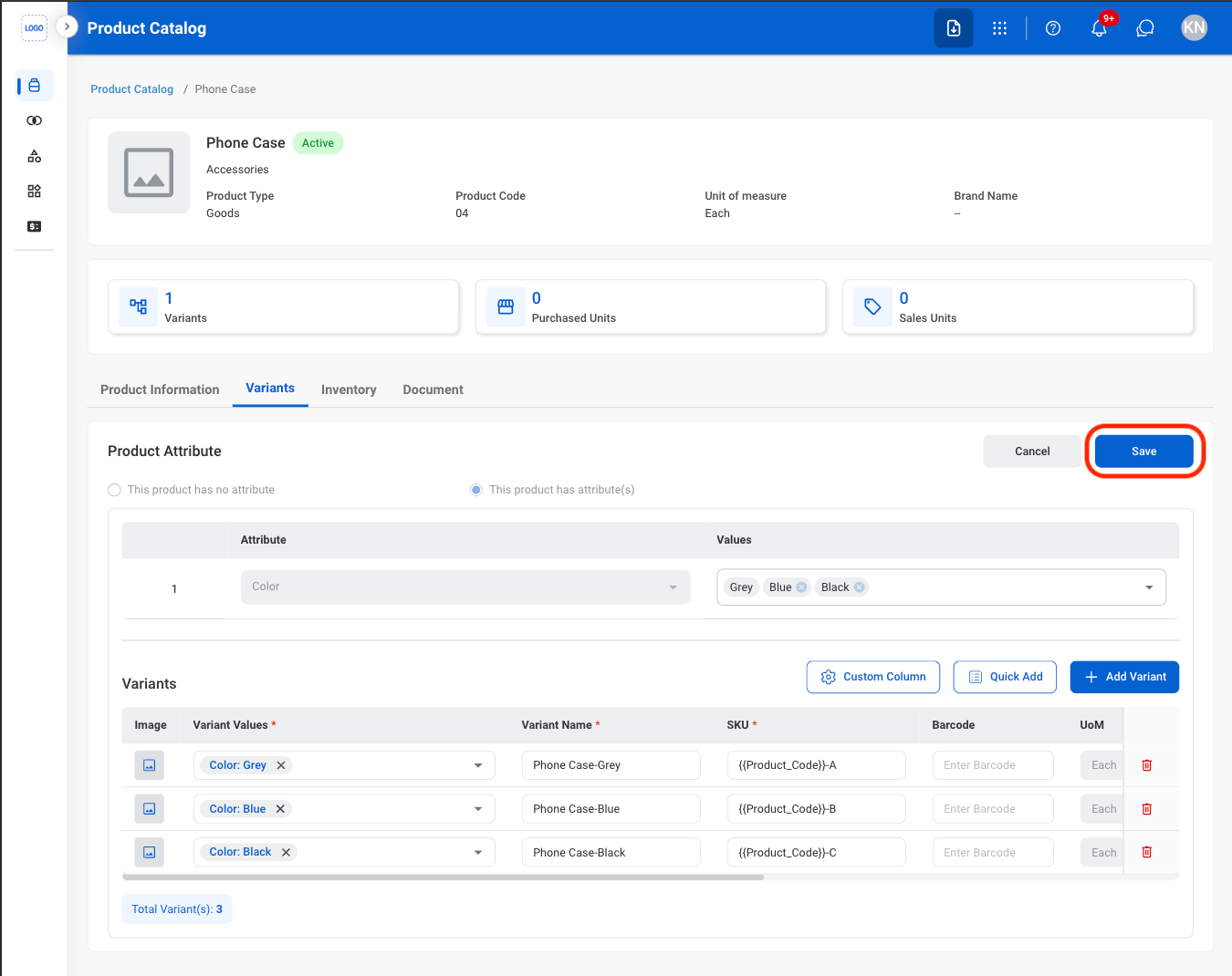Upload image for Phone Case-Blue variant
The image size is (1232, 976).
click(149, 809)
